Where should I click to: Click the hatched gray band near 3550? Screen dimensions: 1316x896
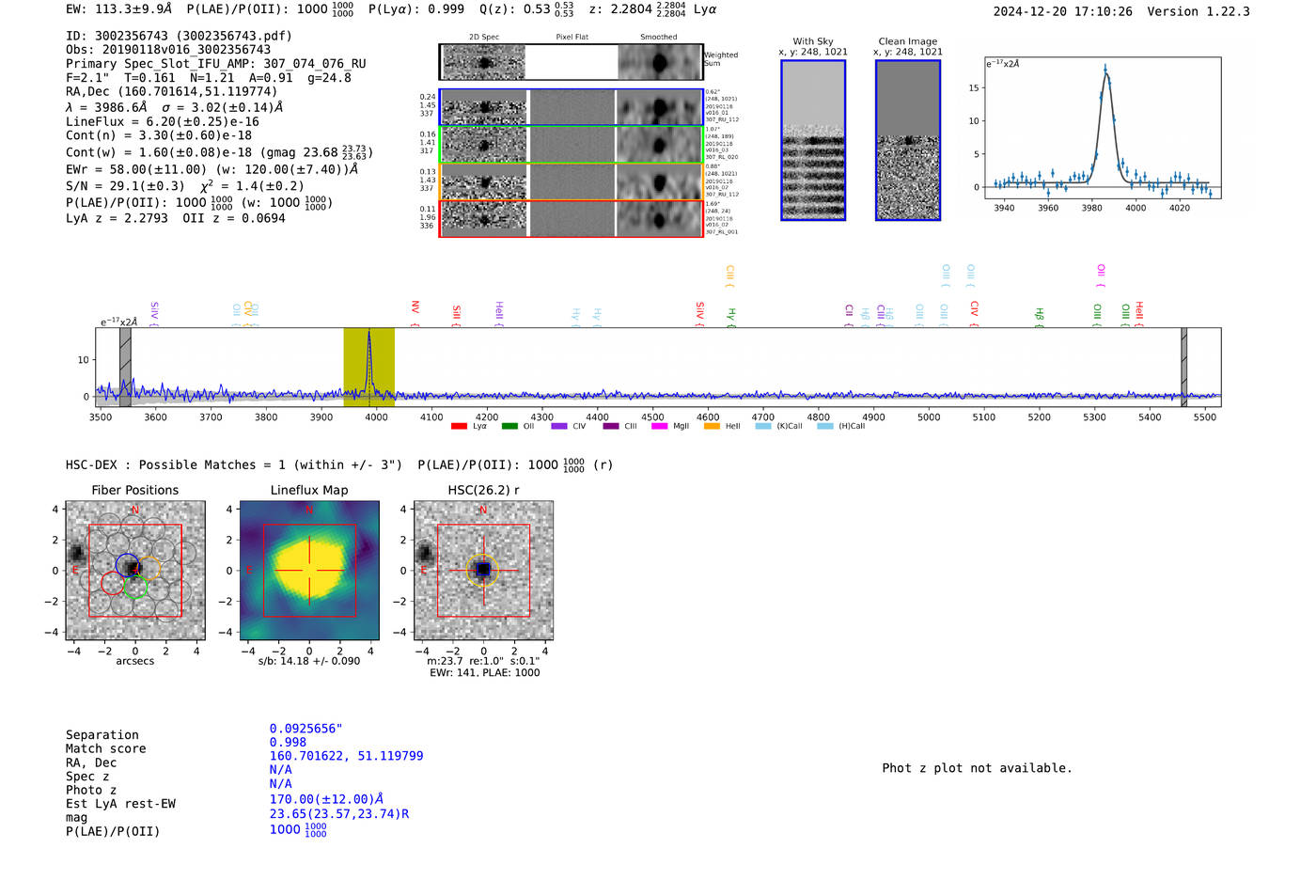click(x=125, y=367)
